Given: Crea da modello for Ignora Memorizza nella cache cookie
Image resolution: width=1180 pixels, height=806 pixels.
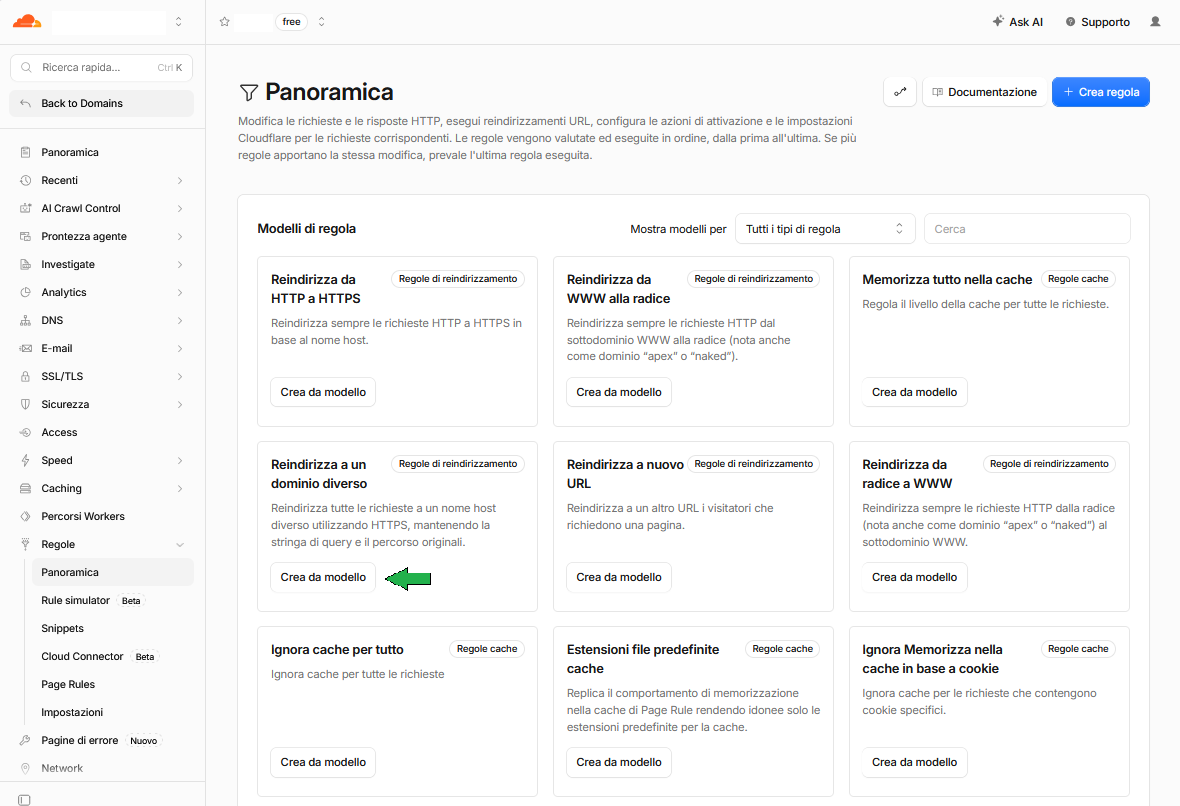Looking at the screenshot, I should (x=914, y=762).
